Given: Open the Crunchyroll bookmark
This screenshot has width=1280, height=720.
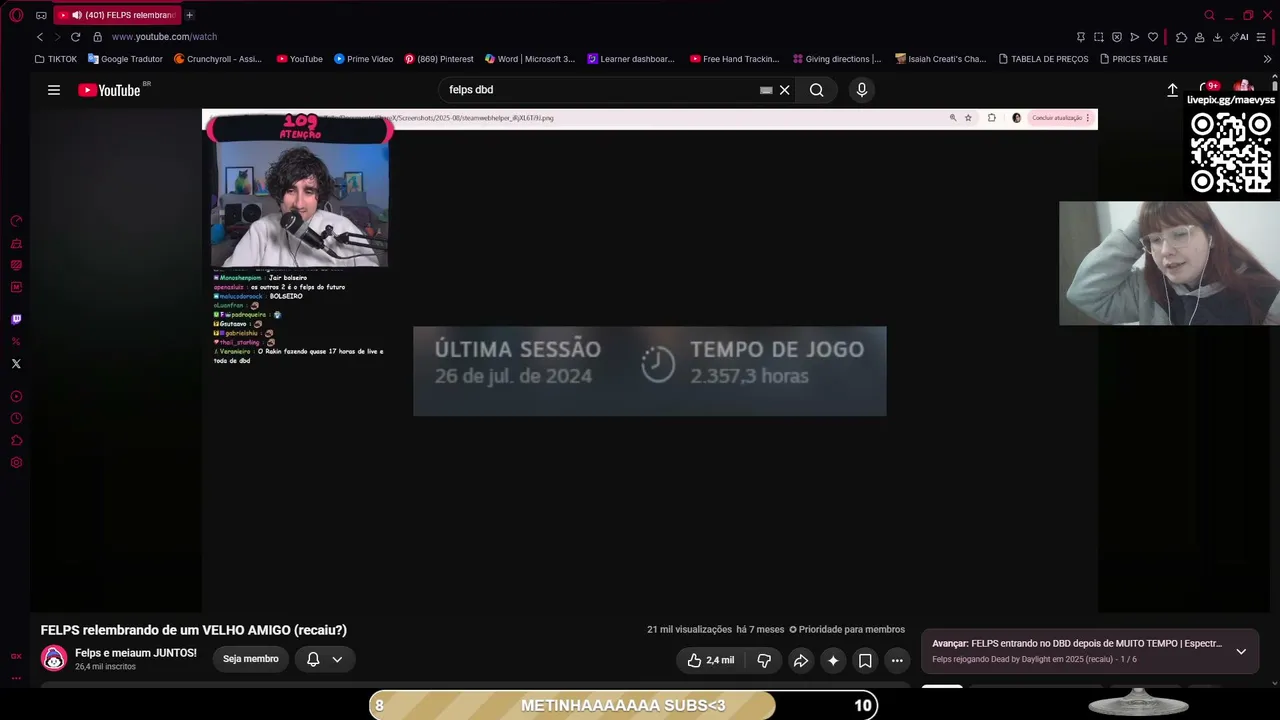Looking at the screenshot, I should 218,59.
